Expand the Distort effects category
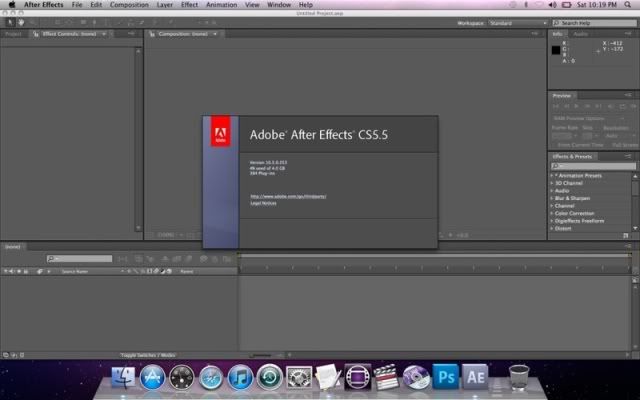 tap(552, 229)
